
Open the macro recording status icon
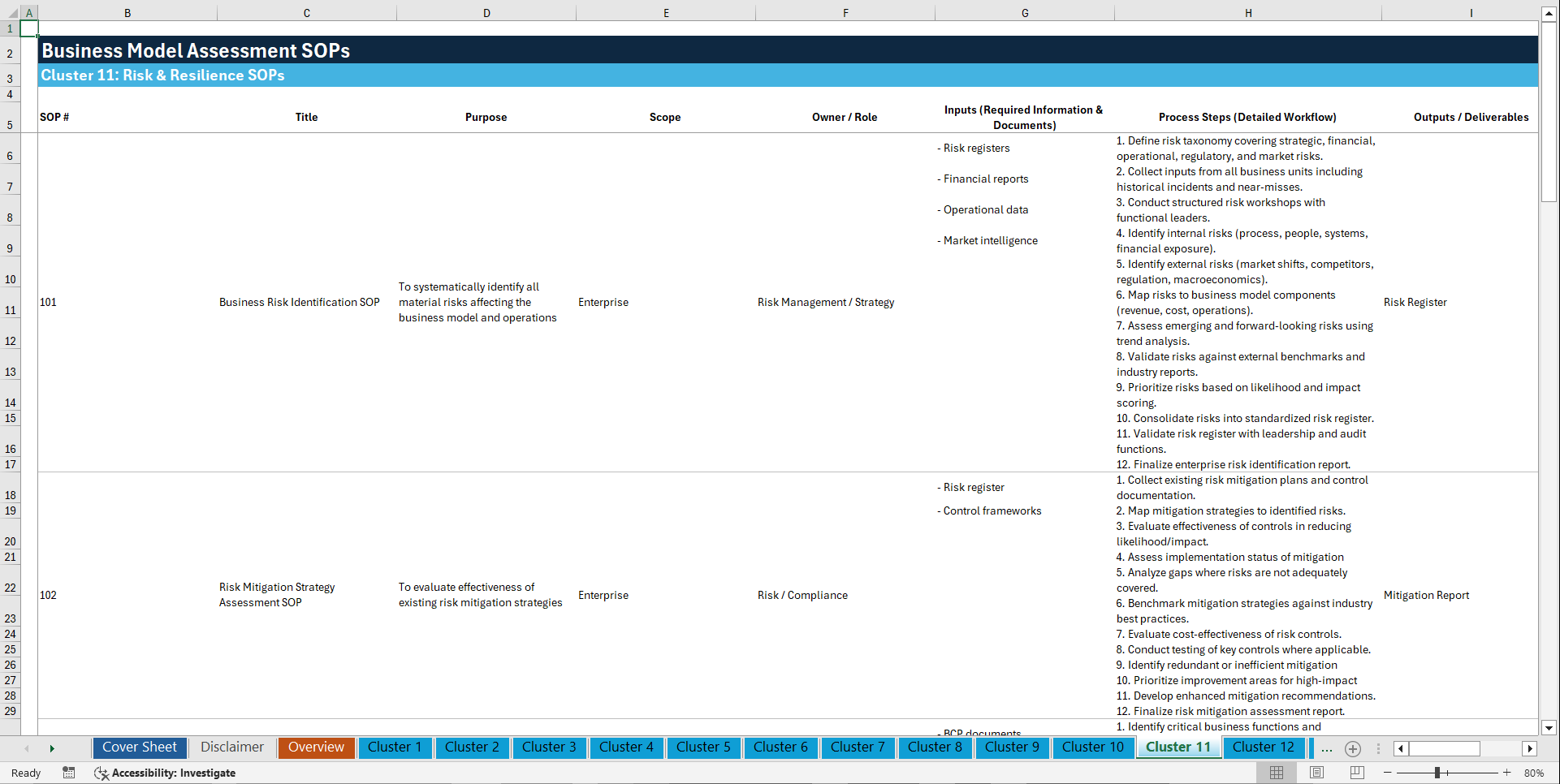(x=69, y=773)
